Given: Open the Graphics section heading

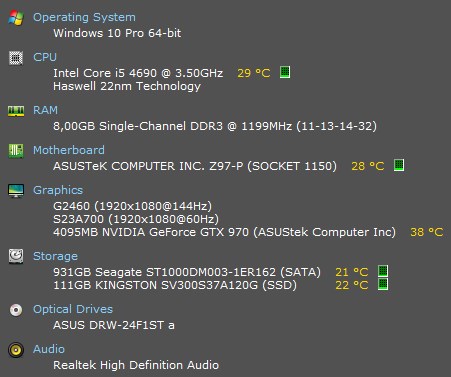Looking at the screenshot, I should [58, 190].
